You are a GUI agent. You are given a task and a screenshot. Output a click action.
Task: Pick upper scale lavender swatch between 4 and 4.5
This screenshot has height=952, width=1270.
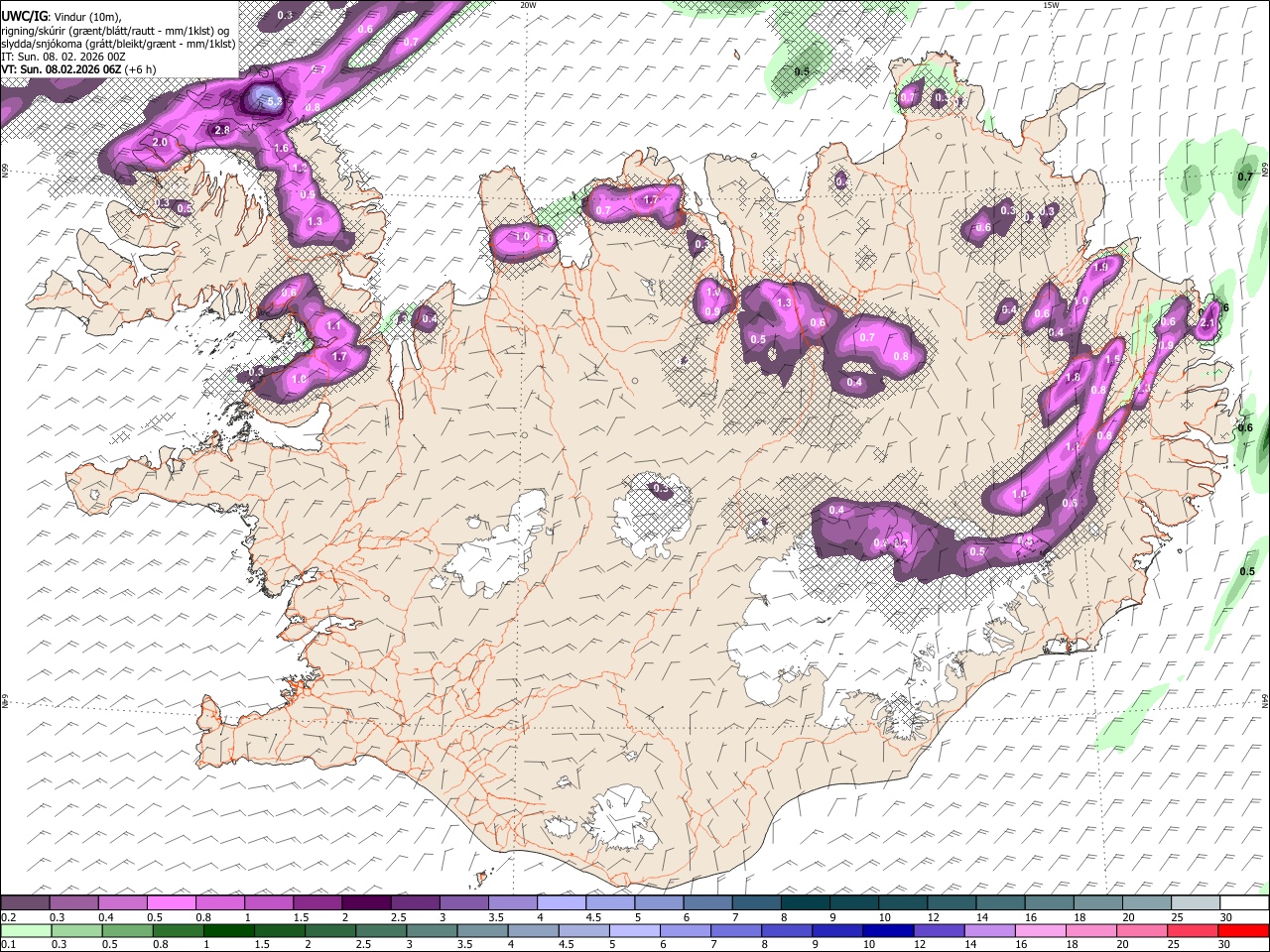tap(561, 902)
